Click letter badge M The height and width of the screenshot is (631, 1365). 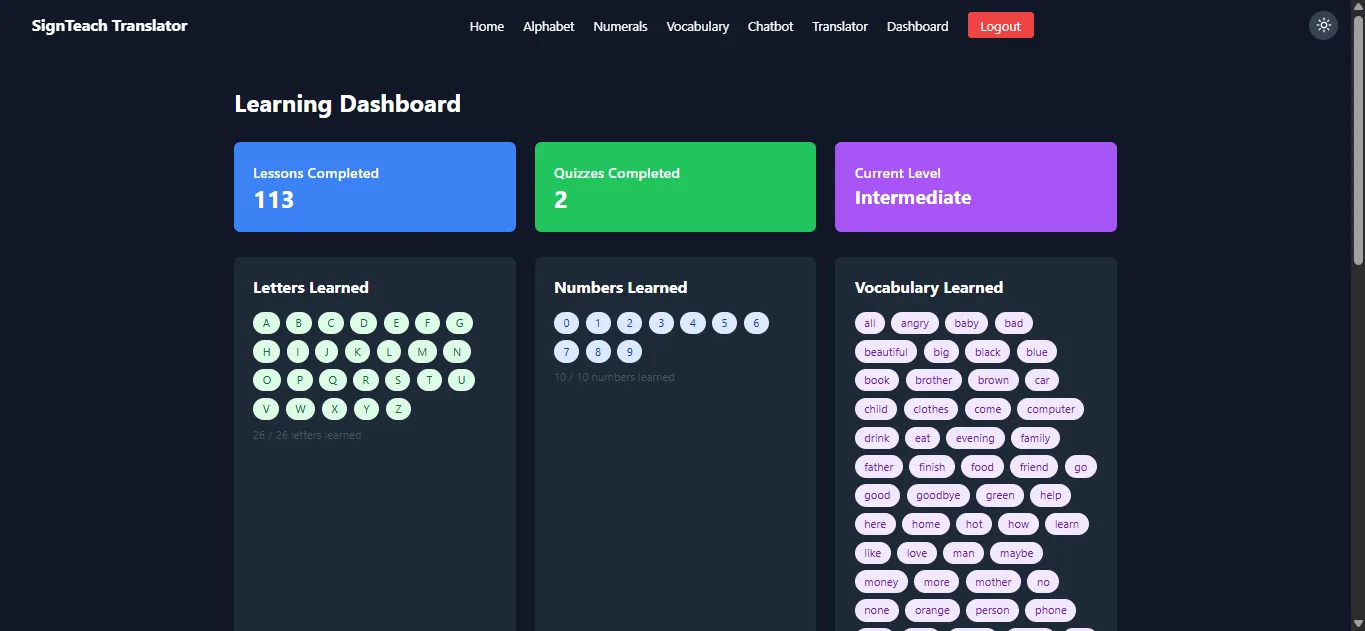[x=422, y=352]
